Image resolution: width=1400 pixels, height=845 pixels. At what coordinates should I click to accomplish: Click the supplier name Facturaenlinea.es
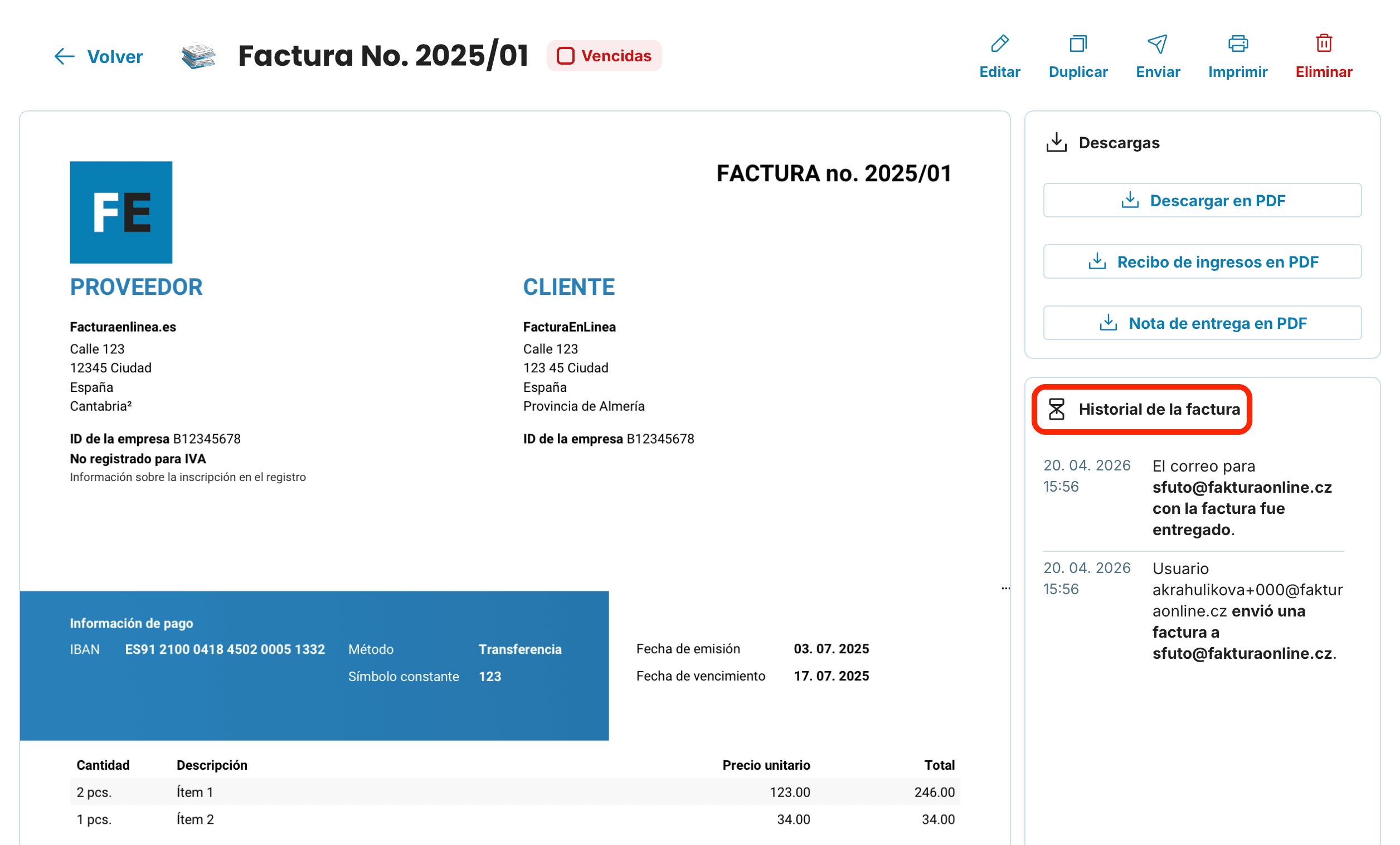tap(123, 327)
